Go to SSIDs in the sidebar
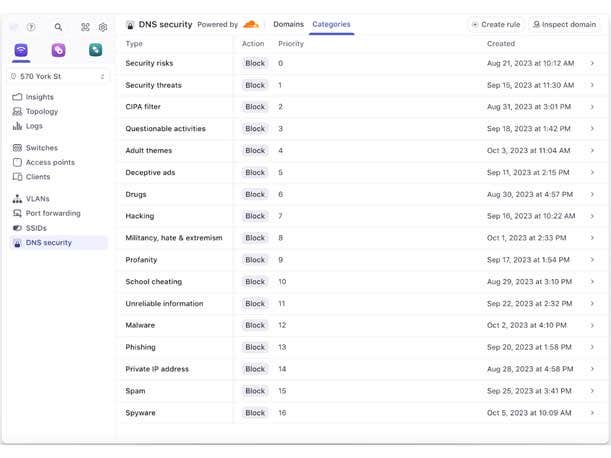611x458 pixels. (36, 228)
